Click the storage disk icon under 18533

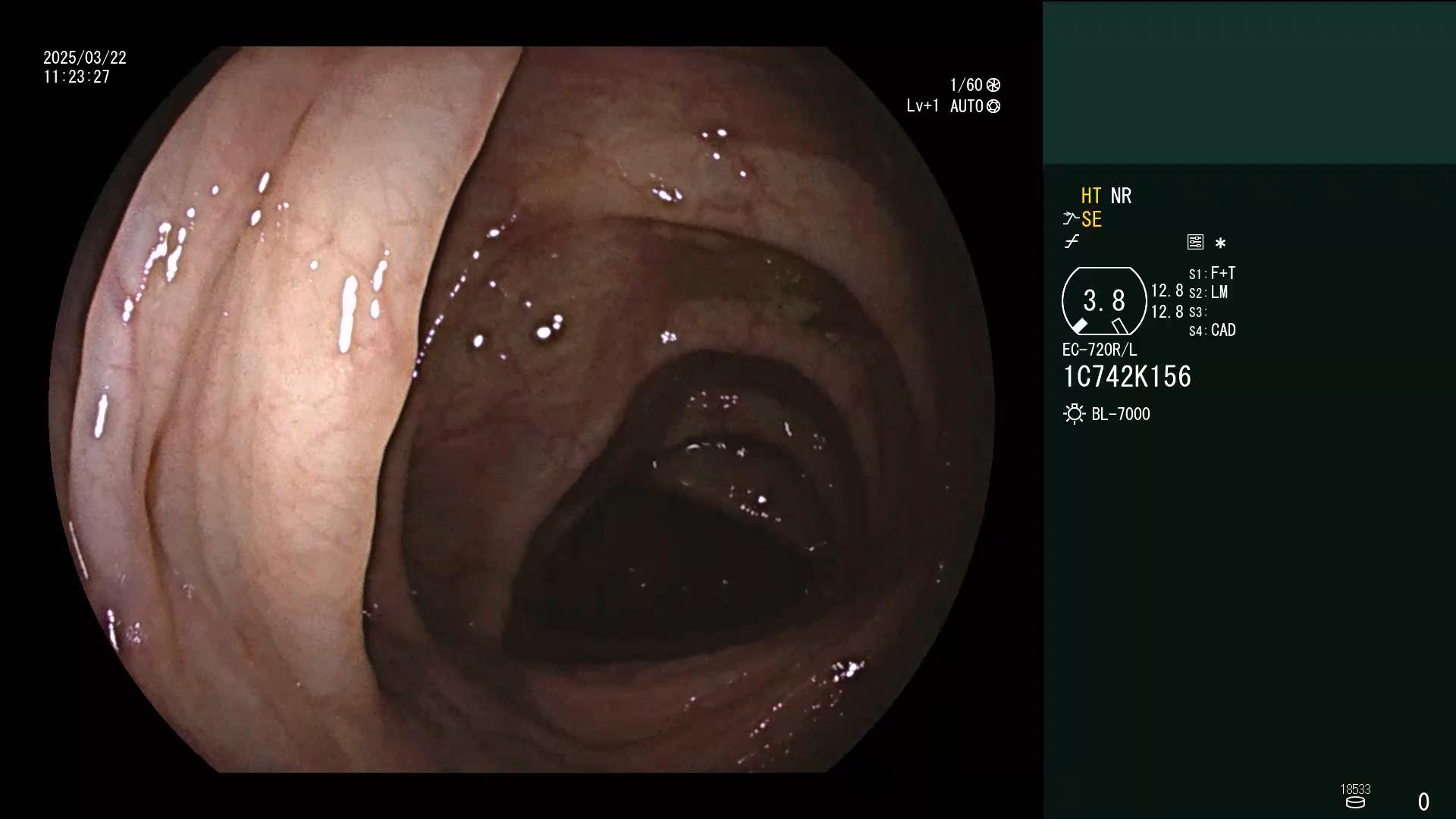1355,802
